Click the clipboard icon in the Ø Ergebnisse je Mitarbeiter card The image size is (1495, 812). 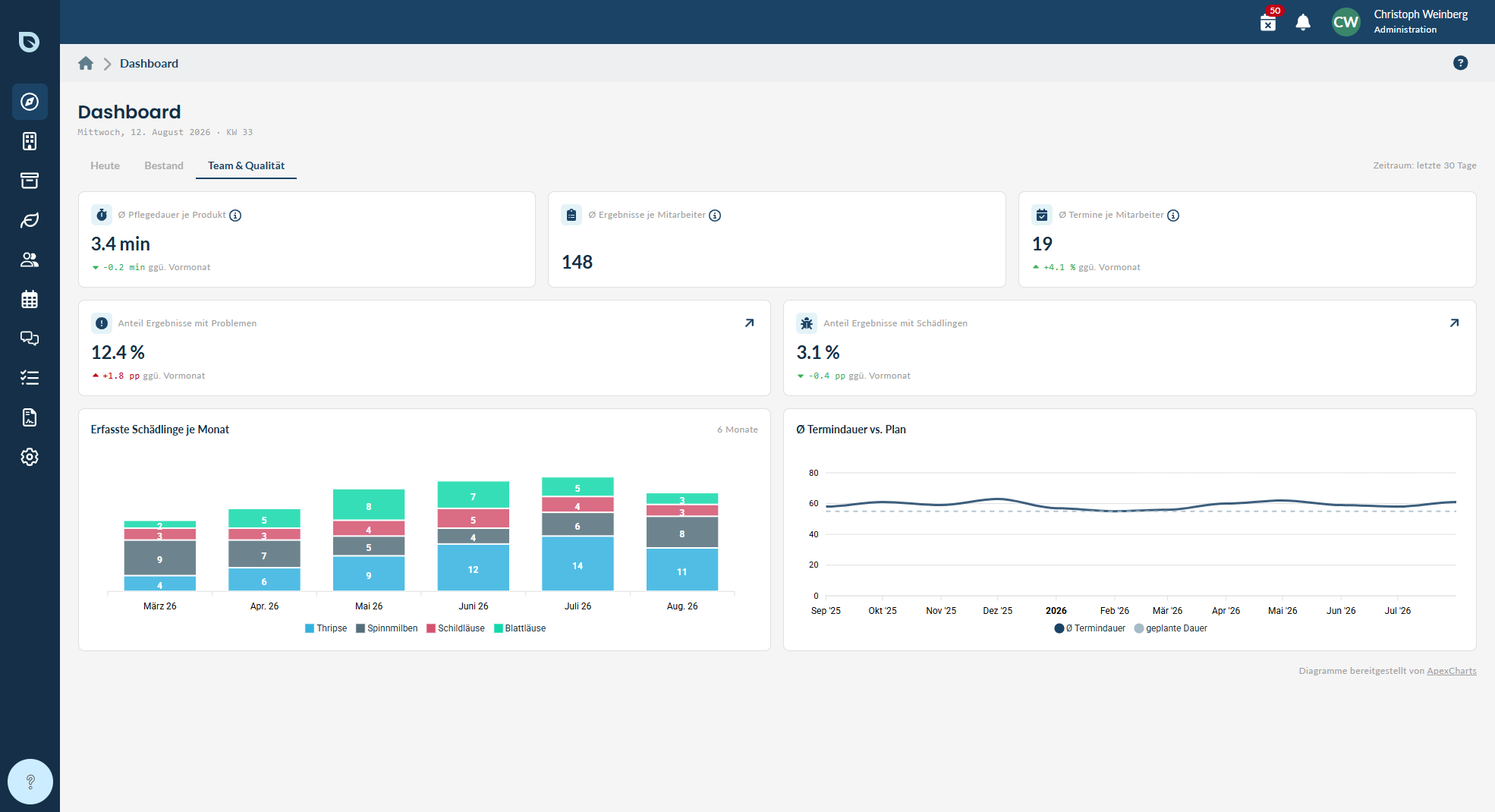click(x=571, y=215)
